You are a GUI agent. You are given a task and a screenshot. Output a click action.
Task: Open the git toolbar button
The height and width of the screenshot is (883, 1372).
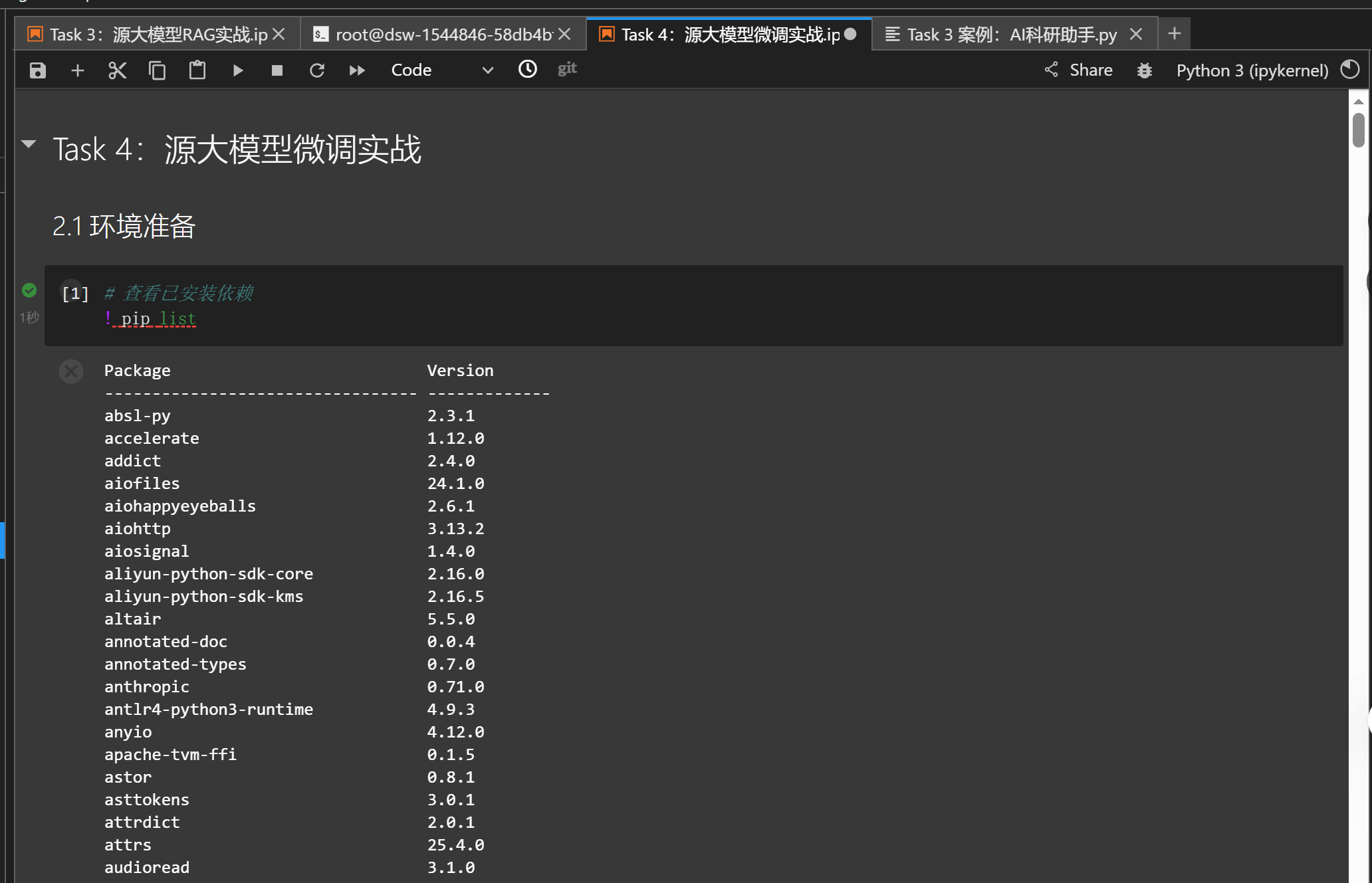[x=567, y=69]
